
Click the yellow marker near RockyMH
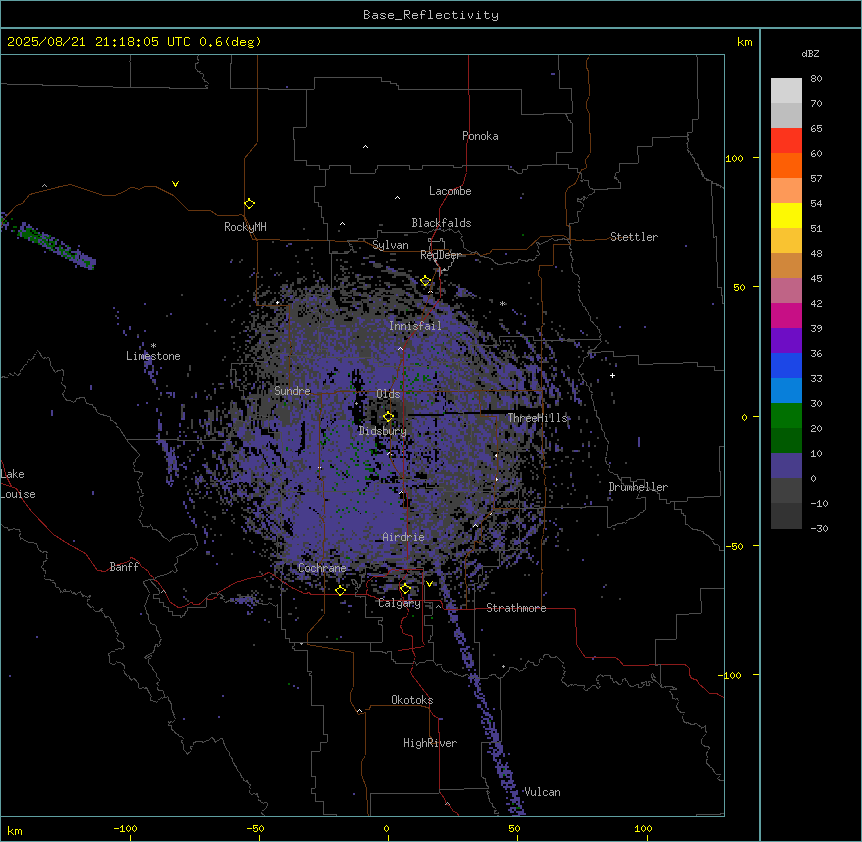point(249,203)
